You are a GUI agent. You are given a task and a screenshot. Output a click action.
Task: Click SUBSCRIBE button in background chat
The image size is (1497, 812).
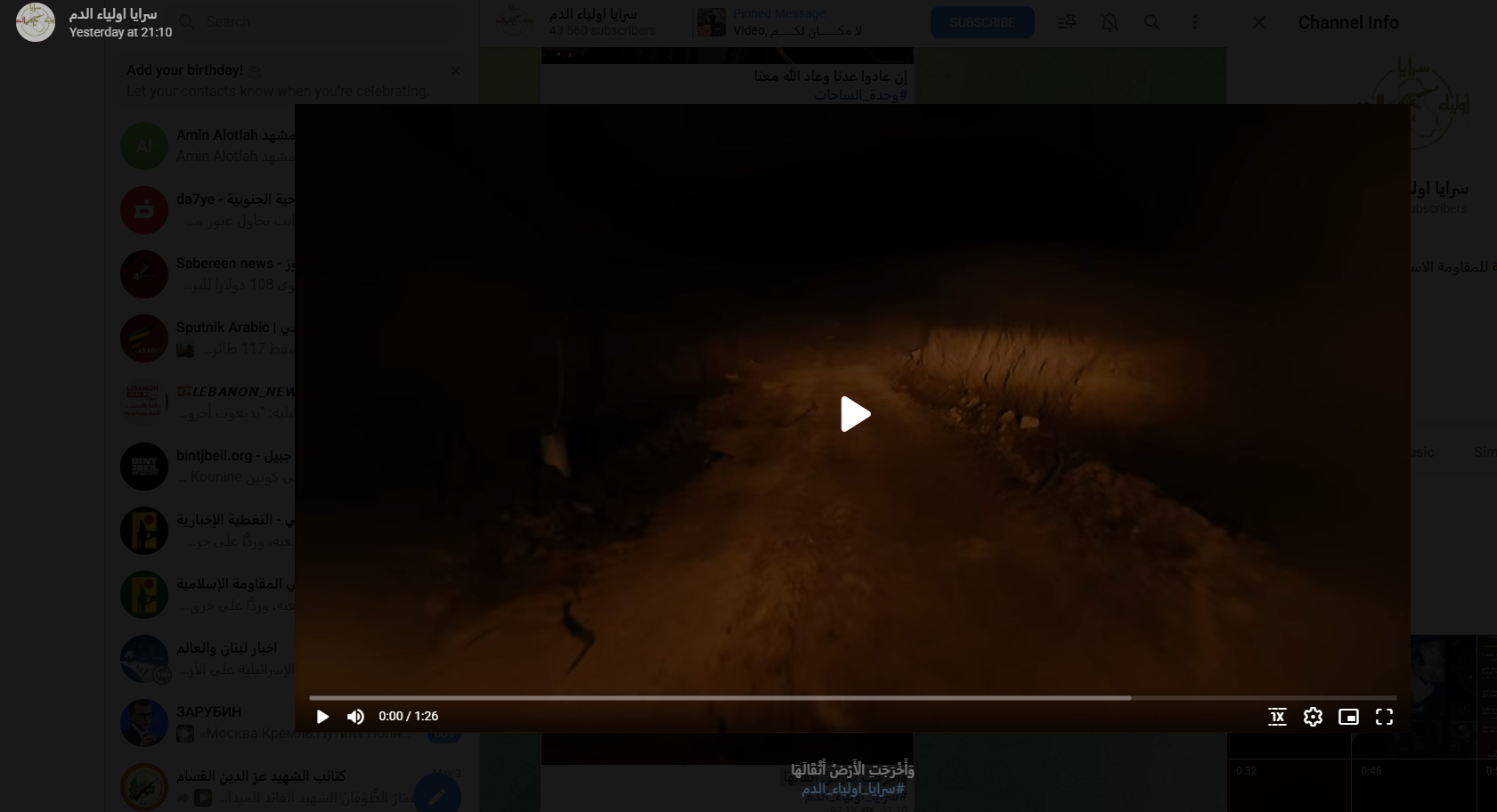[982, 22]
